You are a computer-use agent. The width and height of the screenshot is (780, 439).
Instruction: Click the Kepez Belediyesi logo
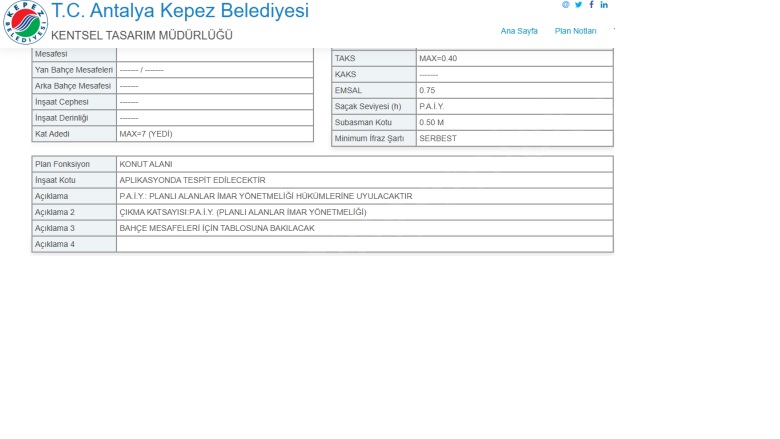(x=25, y=23)
